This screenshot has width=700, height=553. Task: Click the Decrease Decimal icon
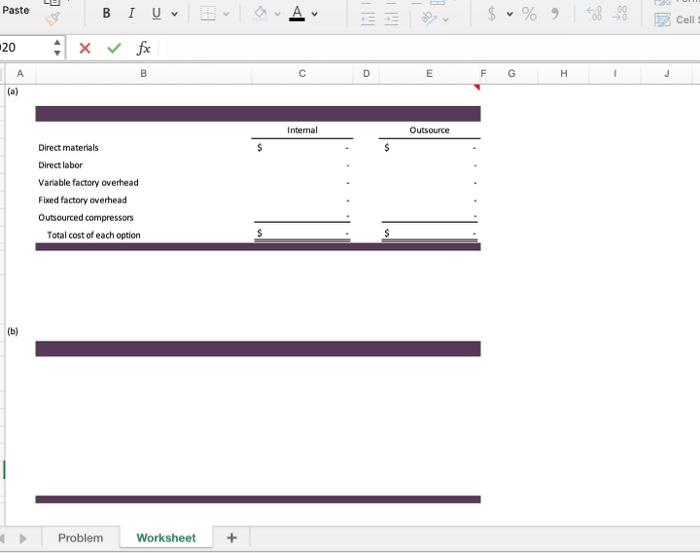pyautogui.click(x=620, y=13)
